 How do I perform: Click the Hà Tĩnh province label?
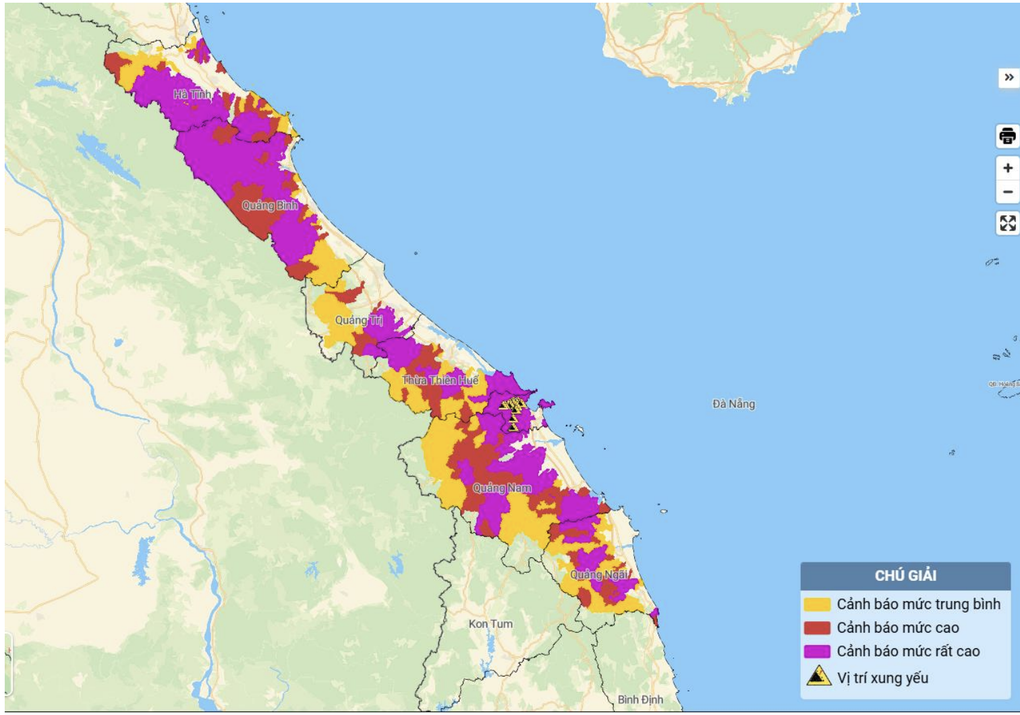(x=191, y=94)
